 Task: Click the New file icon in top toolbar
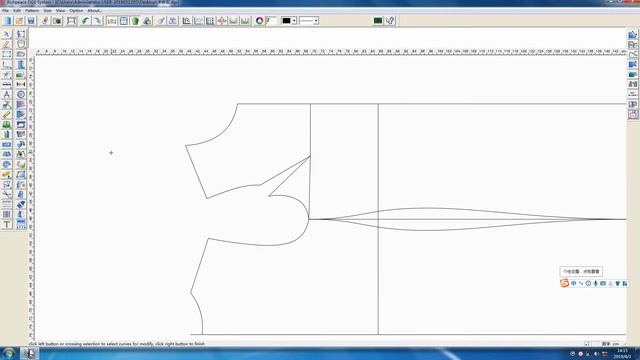tap(8, 20)
